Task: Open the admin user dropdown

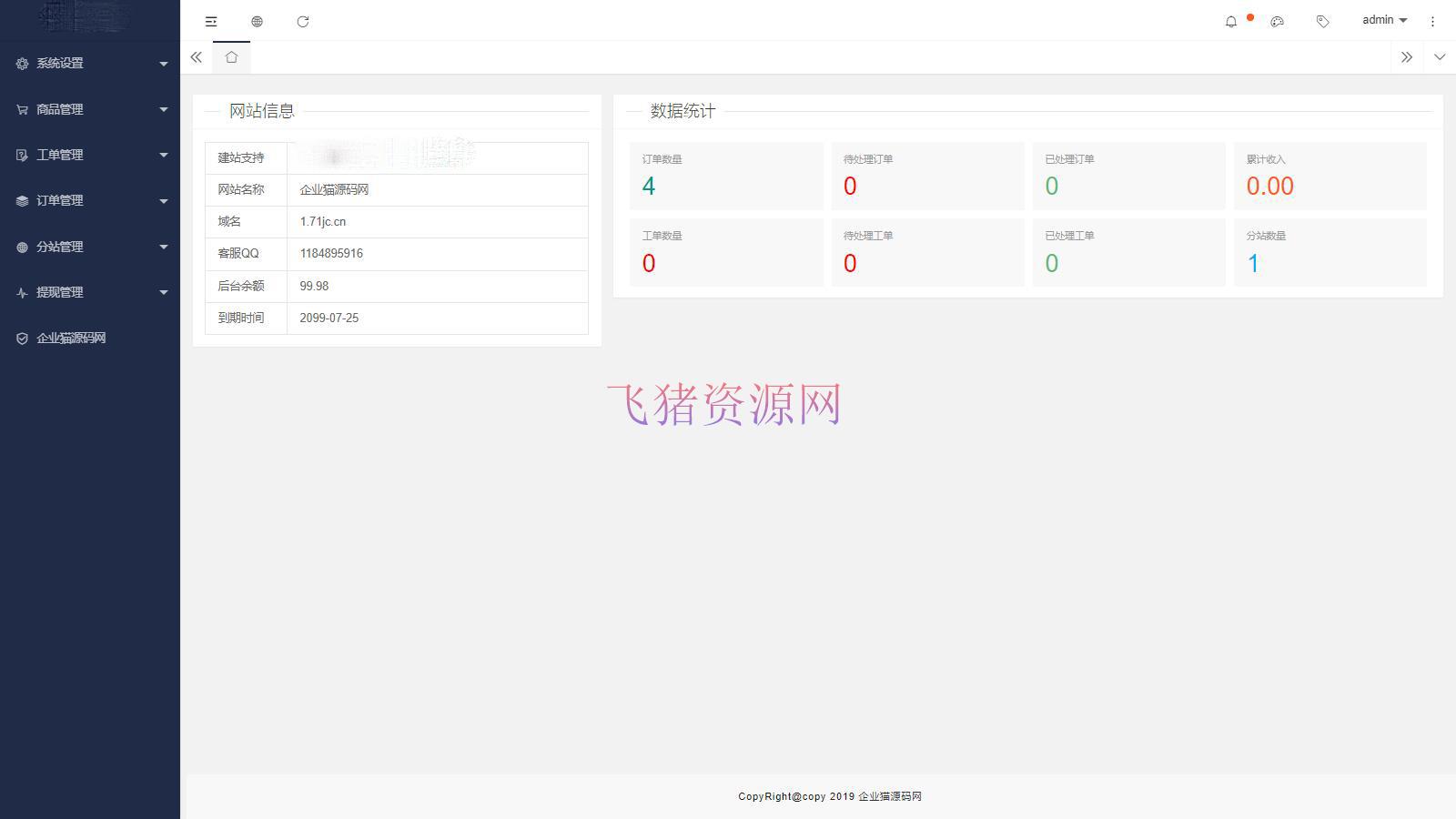Action: tap(1383, 20)
